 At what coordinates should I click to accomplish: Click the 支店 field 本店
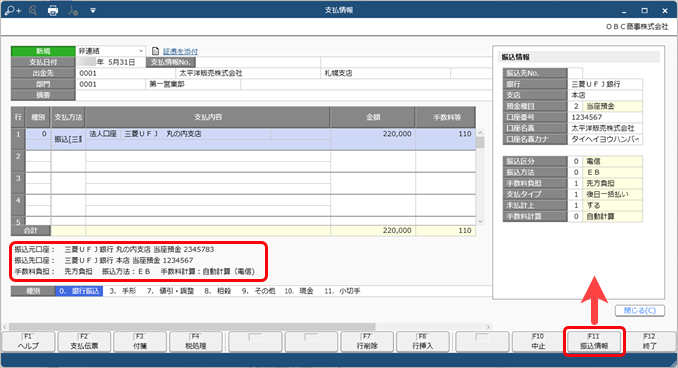[605, 95]
